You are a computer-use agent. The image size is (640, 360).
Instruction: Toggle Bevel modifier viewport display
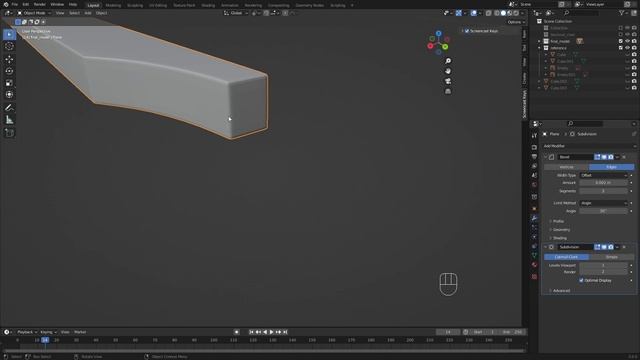tap(604, 157)
